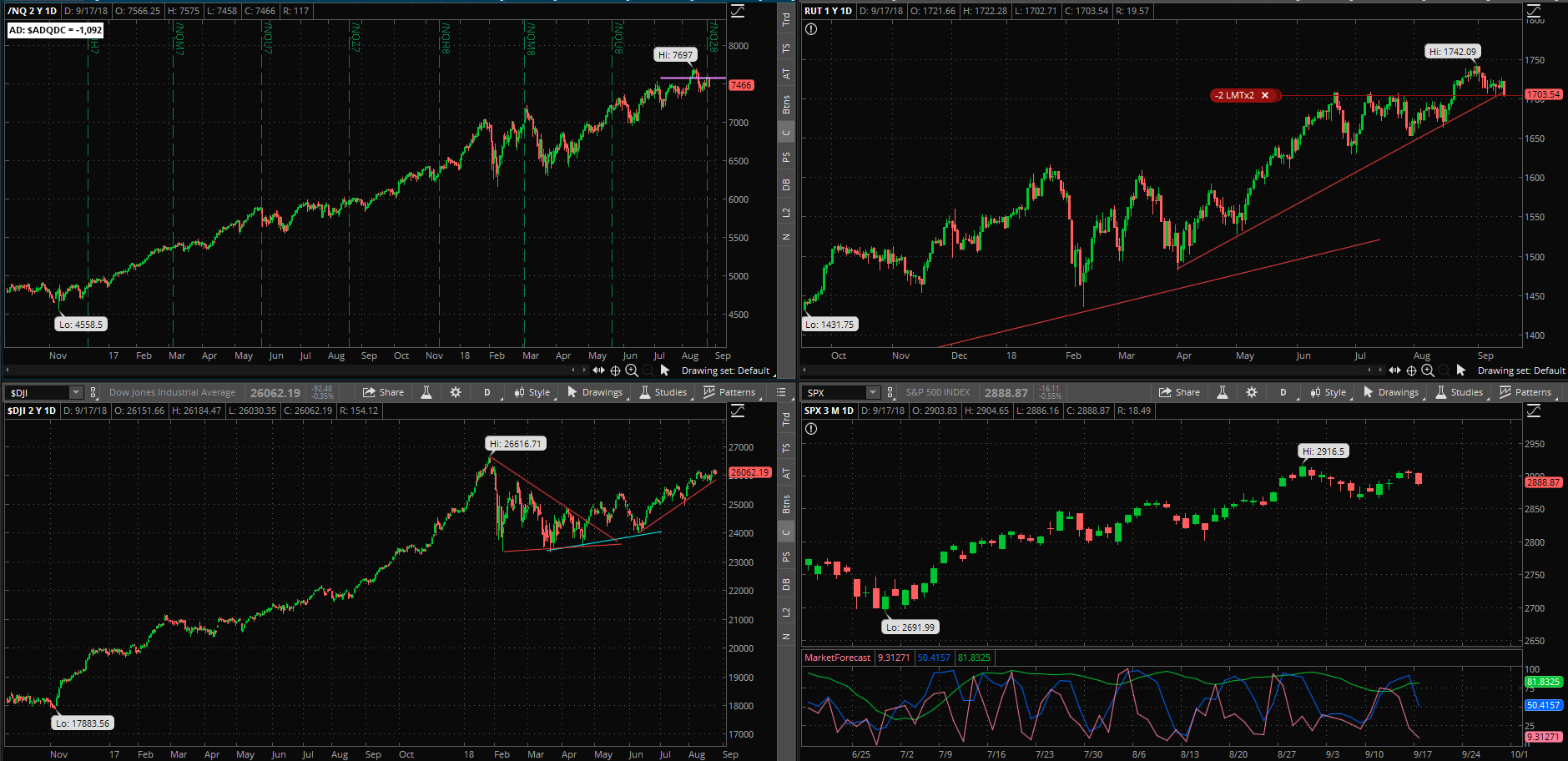This screenshot has width=1568, height=761.
Task: Open the Drawings menu on the $DJI toolbar
Action: 595,392
